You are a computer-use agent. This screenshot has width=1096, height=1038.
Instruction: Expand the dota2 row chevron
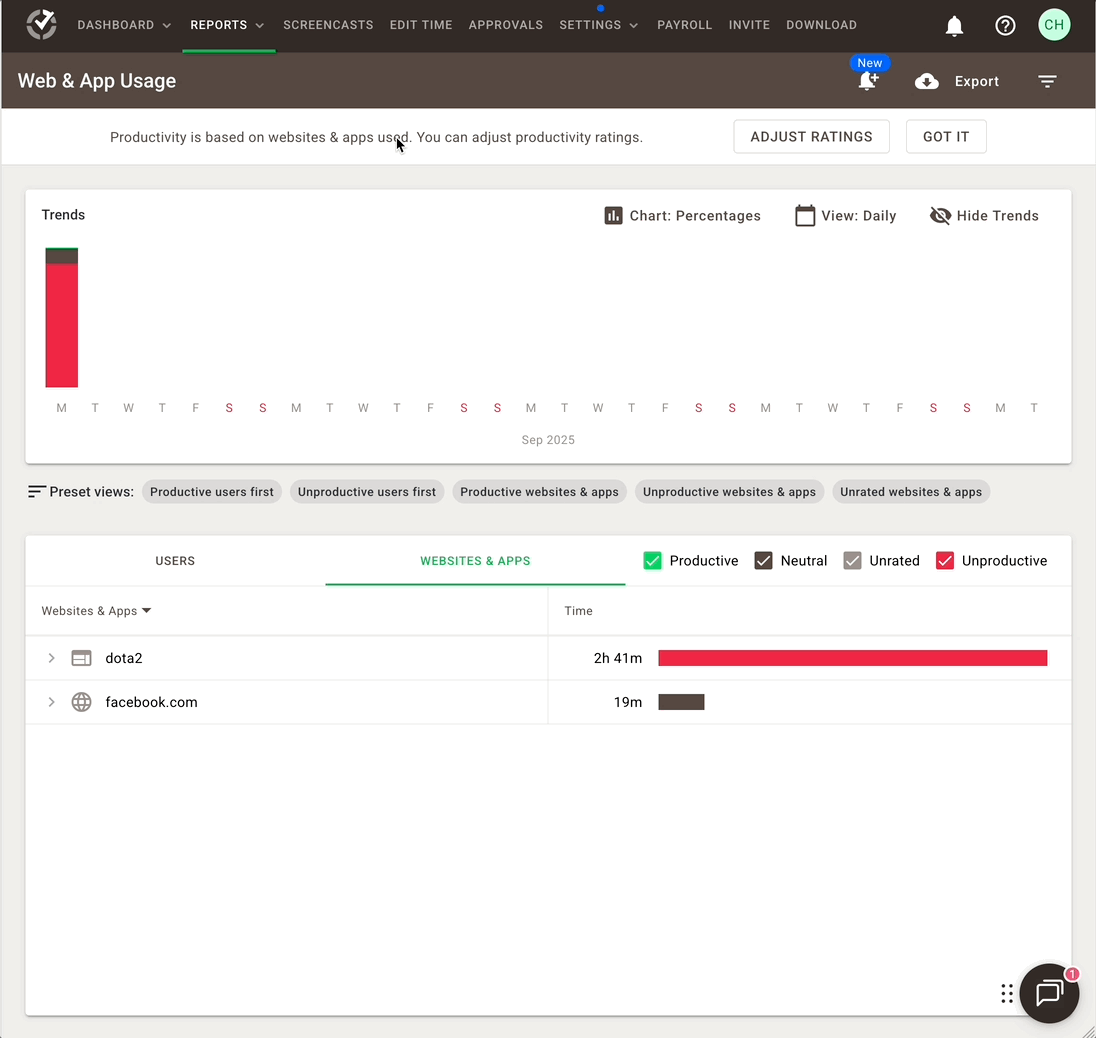[x=51, y=658]
